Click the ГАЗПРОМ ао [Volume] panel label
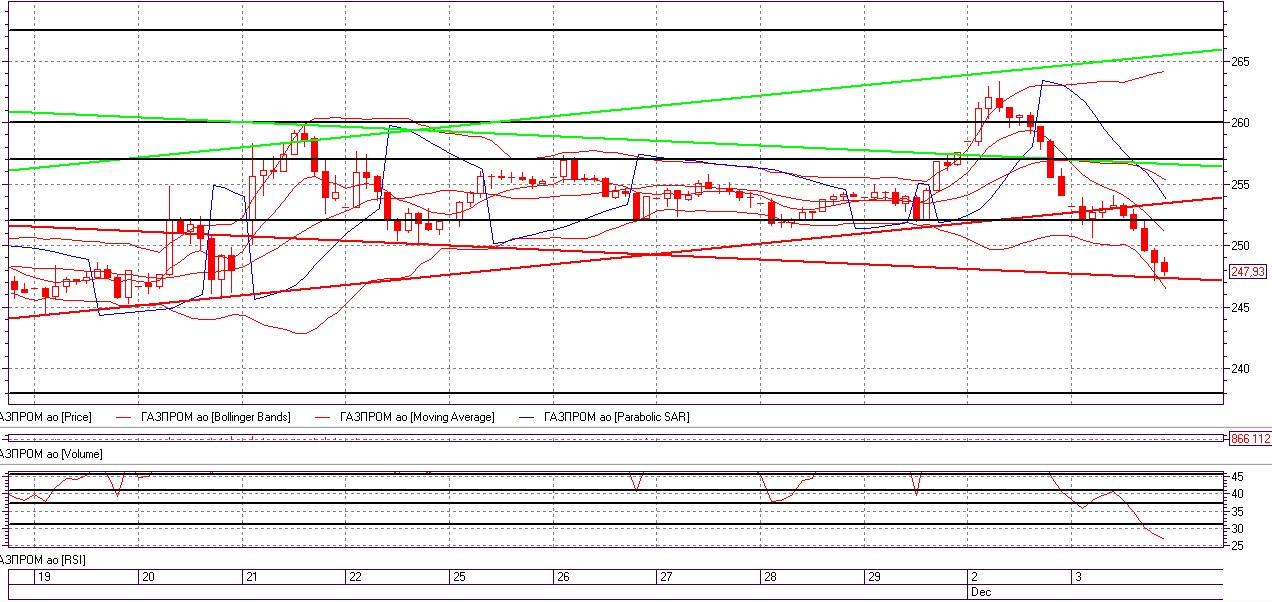The width and height of the screenshot is (1272, 602). click(x=50, y=454)
